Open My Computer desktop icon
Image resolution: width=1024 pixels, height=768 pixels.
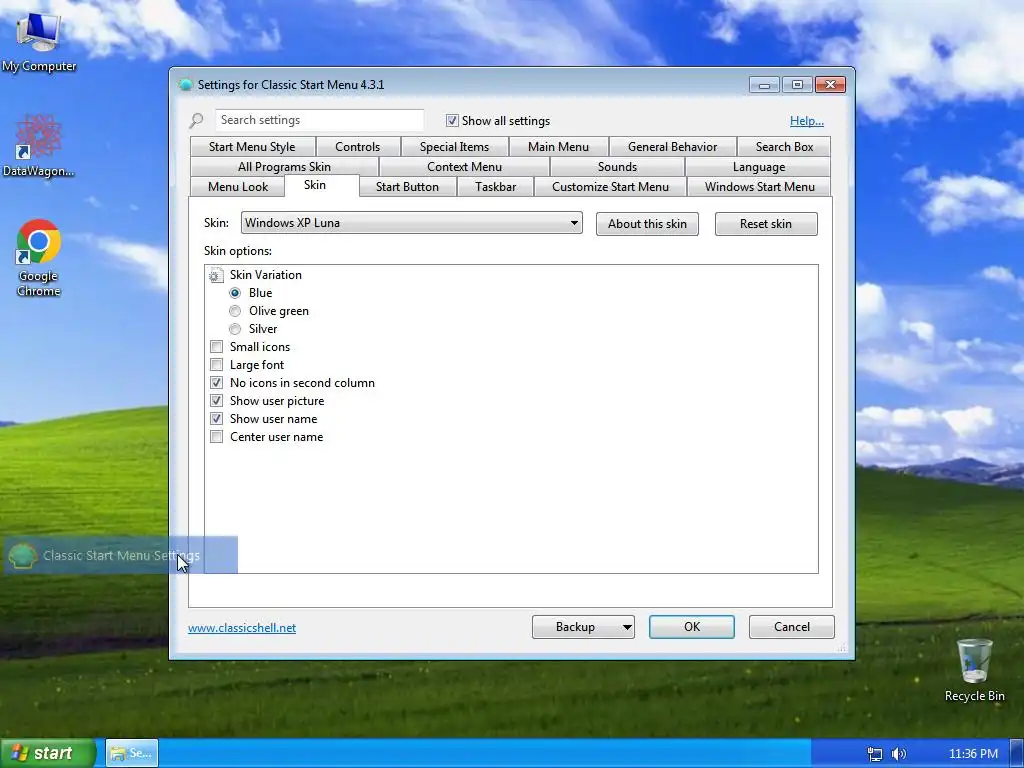(39, 40)
